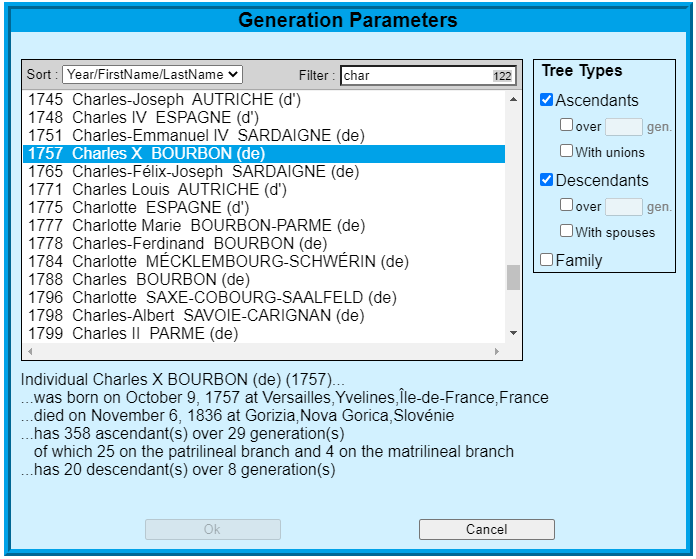Click the Filter text field containing 'char'

click(x=428, y=75)
